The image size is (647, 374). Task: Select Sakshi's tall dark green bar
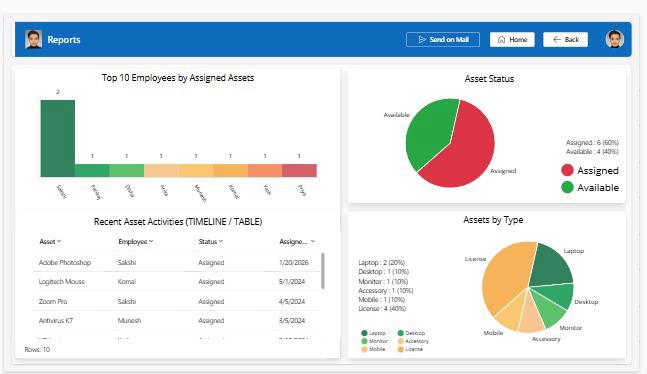(x=58, y=138)
